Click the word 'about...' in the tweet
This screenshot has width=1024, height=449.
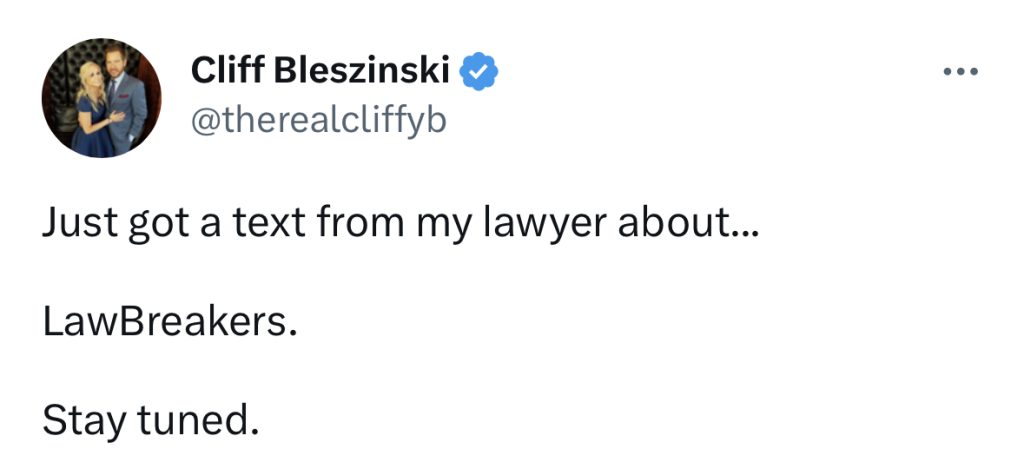tap(689, 223)
